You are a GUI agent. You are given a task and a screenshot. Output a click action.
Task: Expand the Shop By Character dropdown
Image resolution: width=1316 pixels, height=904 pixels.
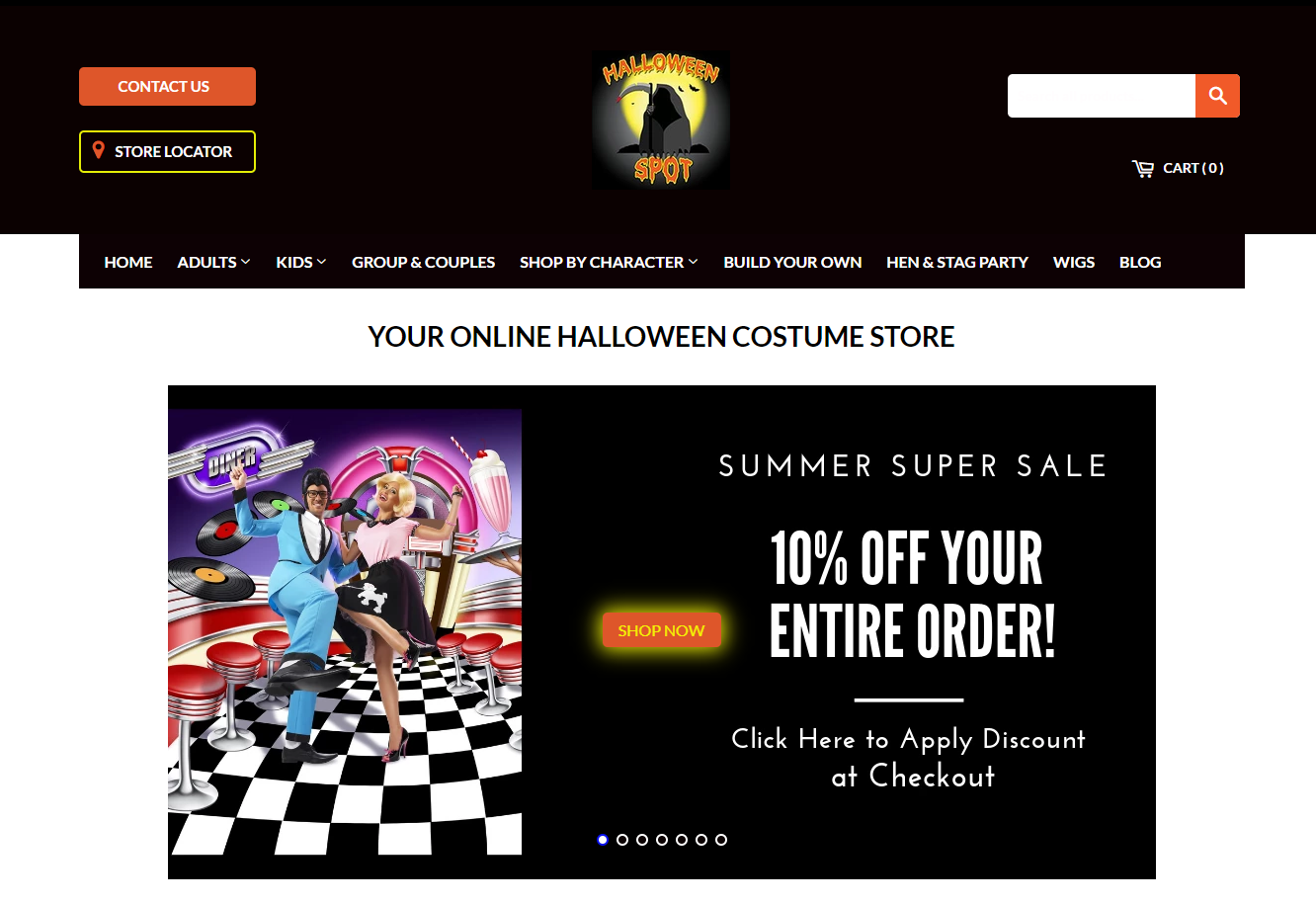pyautogui.click(x=609, y=262)
